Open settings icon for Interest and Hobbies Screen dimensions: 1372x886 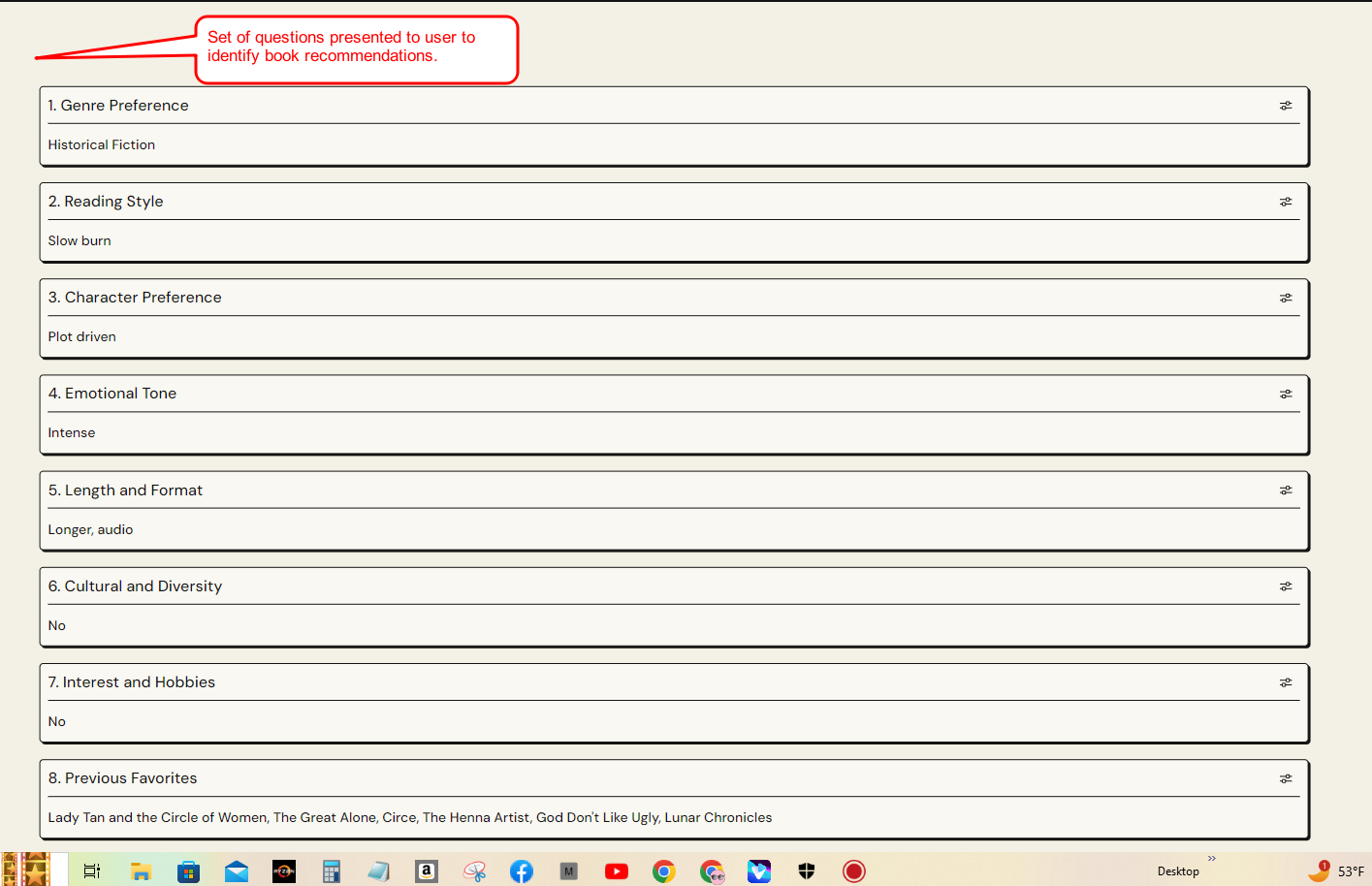[1286, 682]
